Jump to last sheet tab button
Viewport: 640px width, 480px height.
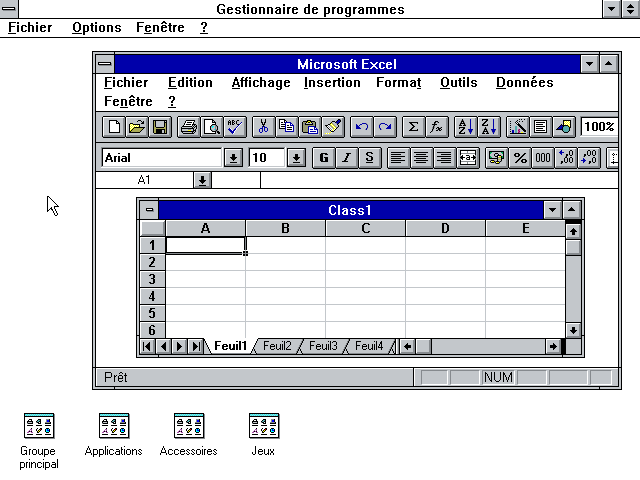196,347
